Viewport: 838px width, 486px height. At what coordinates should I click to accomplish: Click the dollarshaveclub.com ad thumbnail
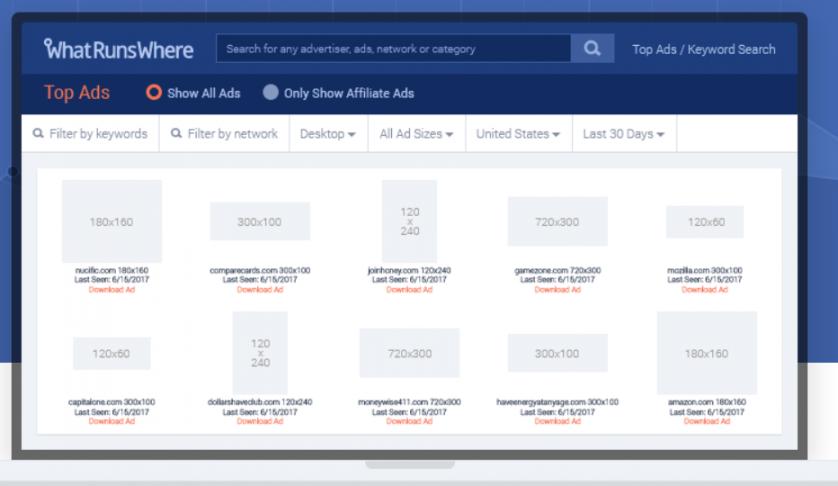[259, 352]
